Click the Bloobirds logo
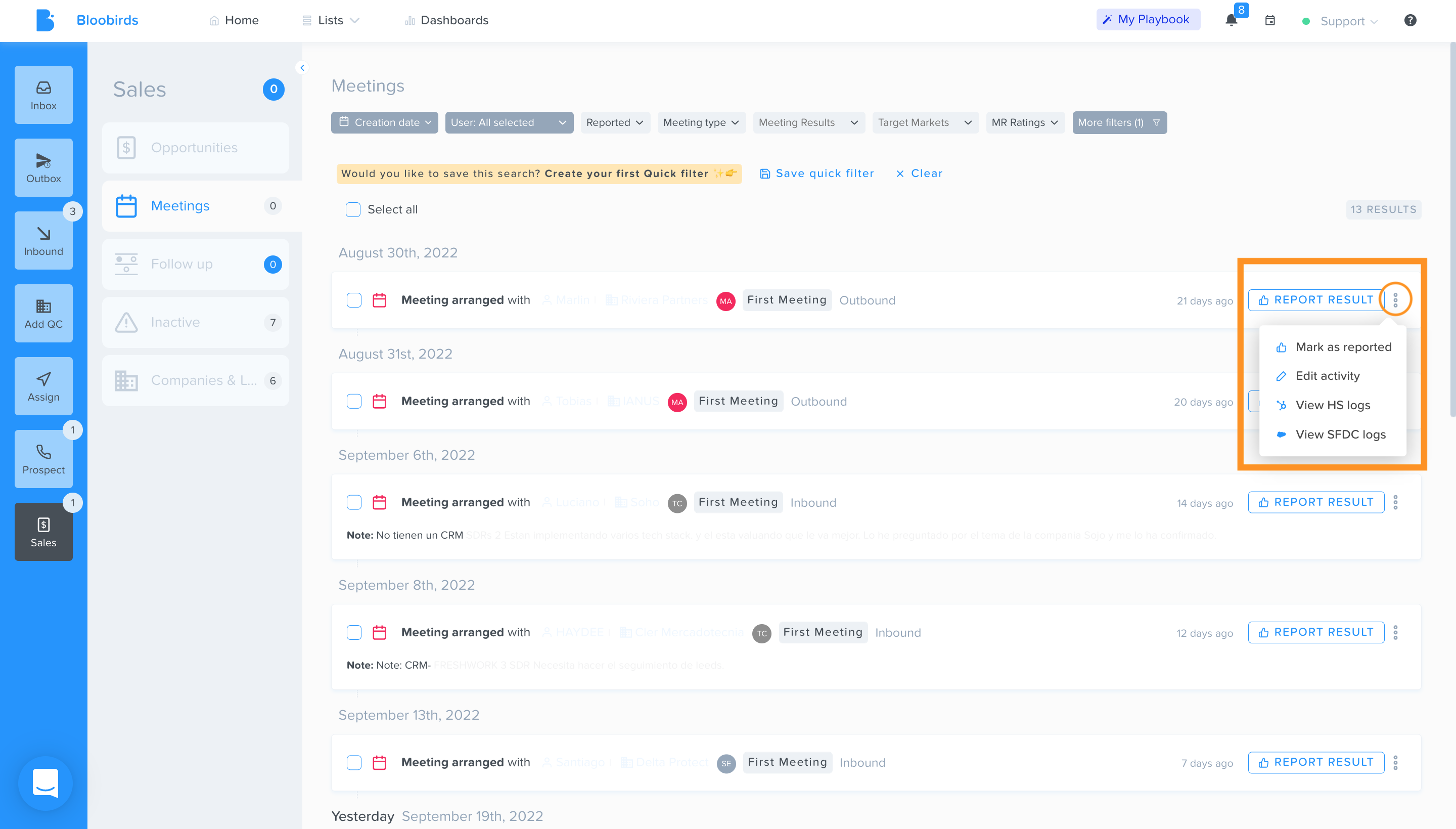Viewport: 1456px width, 829px height. (45, 21)
